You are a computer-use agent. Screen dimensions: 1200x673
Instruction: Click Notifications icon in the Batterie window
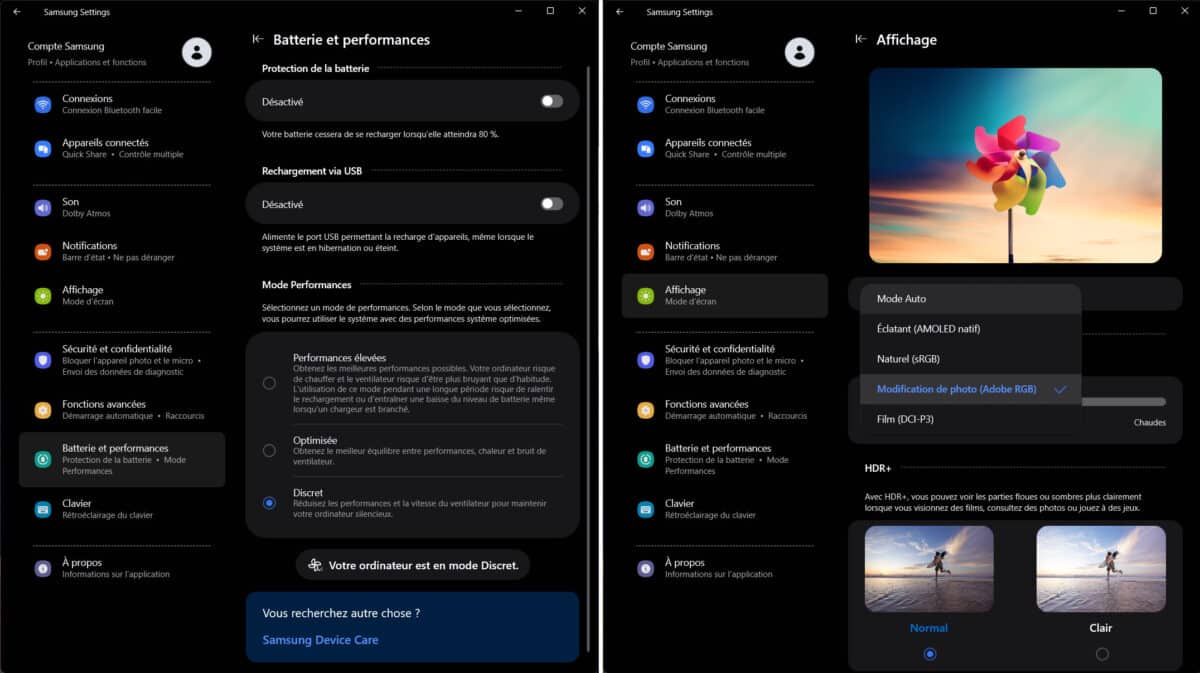click(x=43, y=251)
